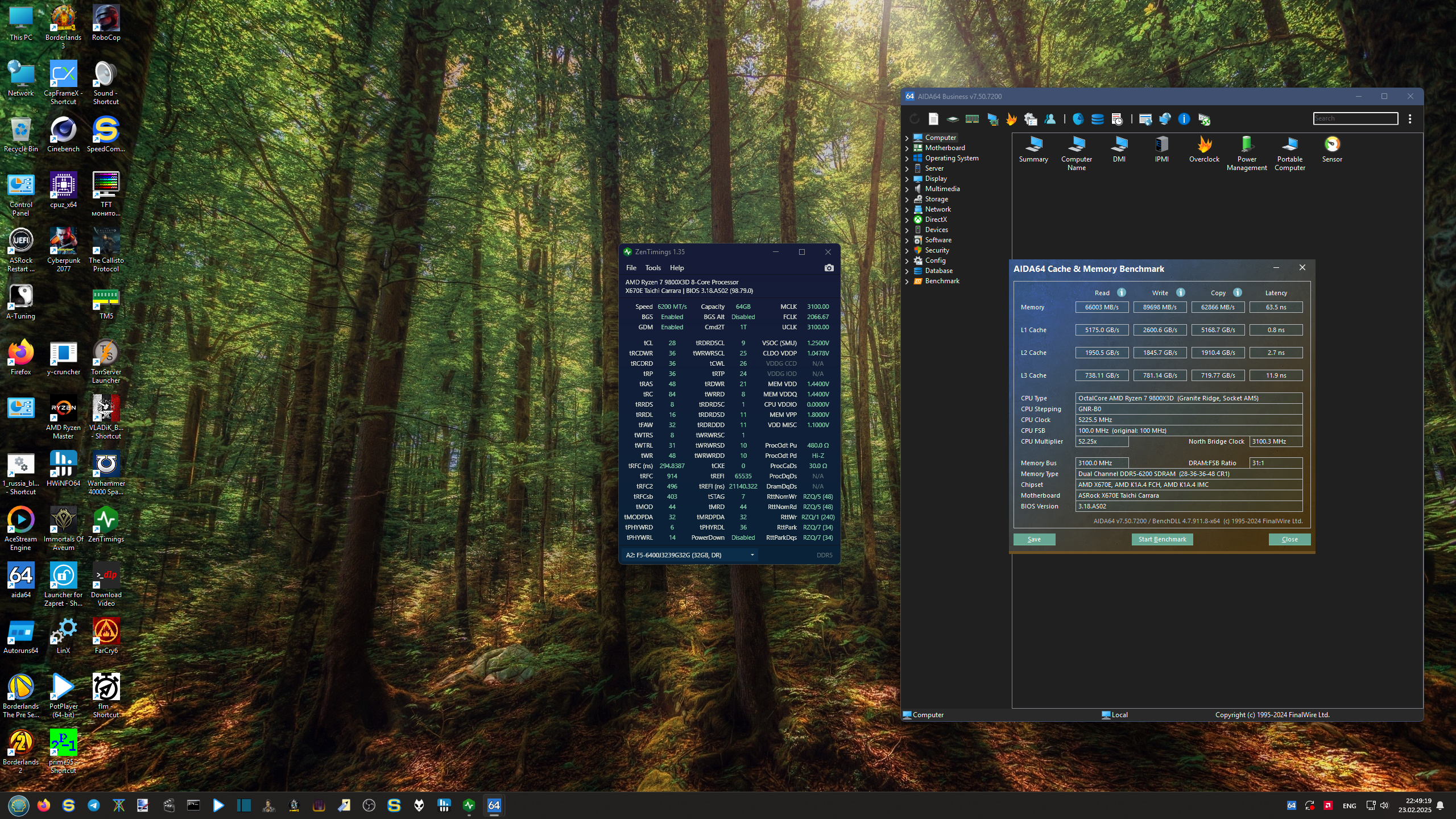Click the Save button in benchmark window
Screen dimensions: 1456x819
point(1034,539)
